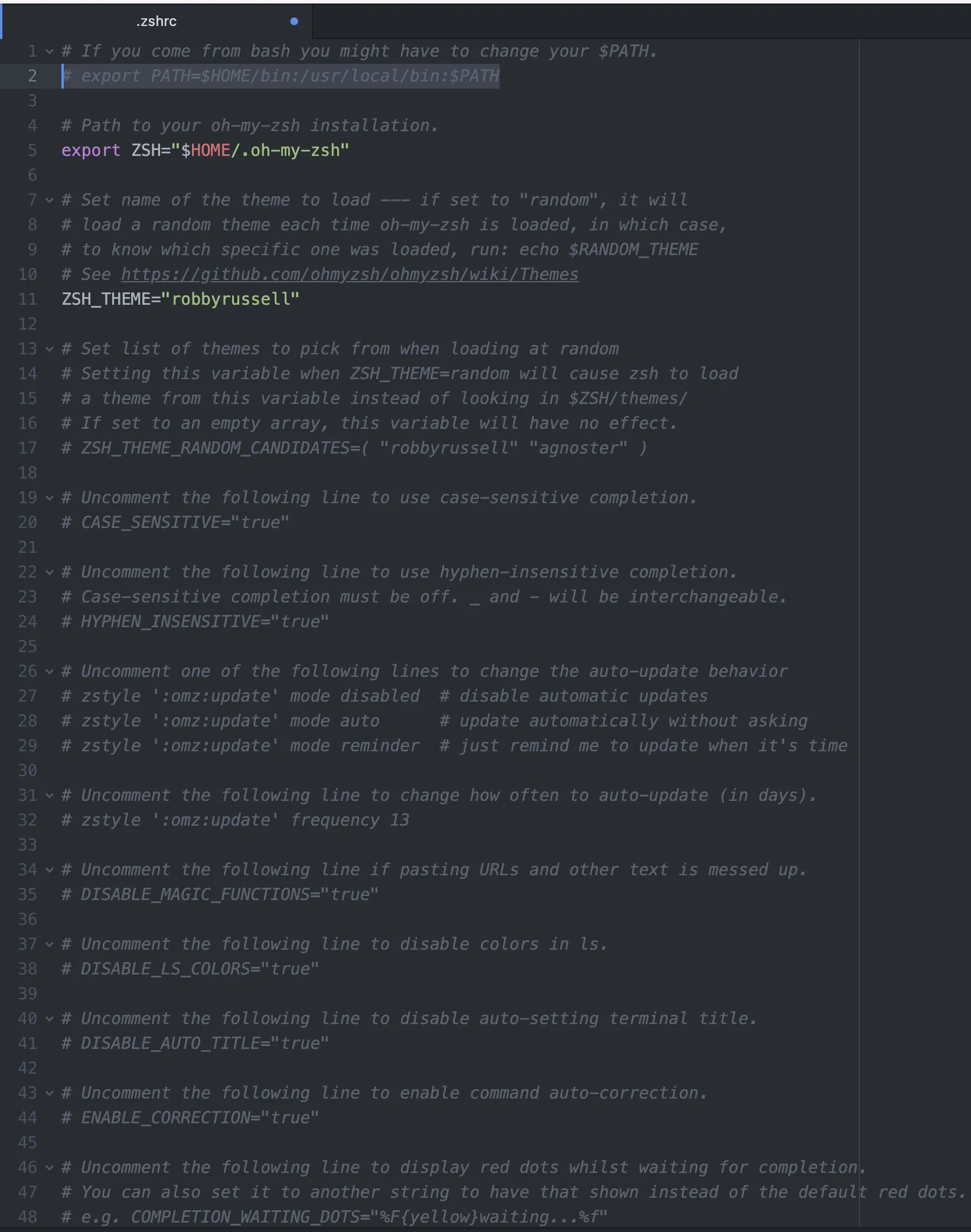Collapse the fold arrow beside line 40
The height and width of the screenshot is (1232, 971).
pos(50,1019)
